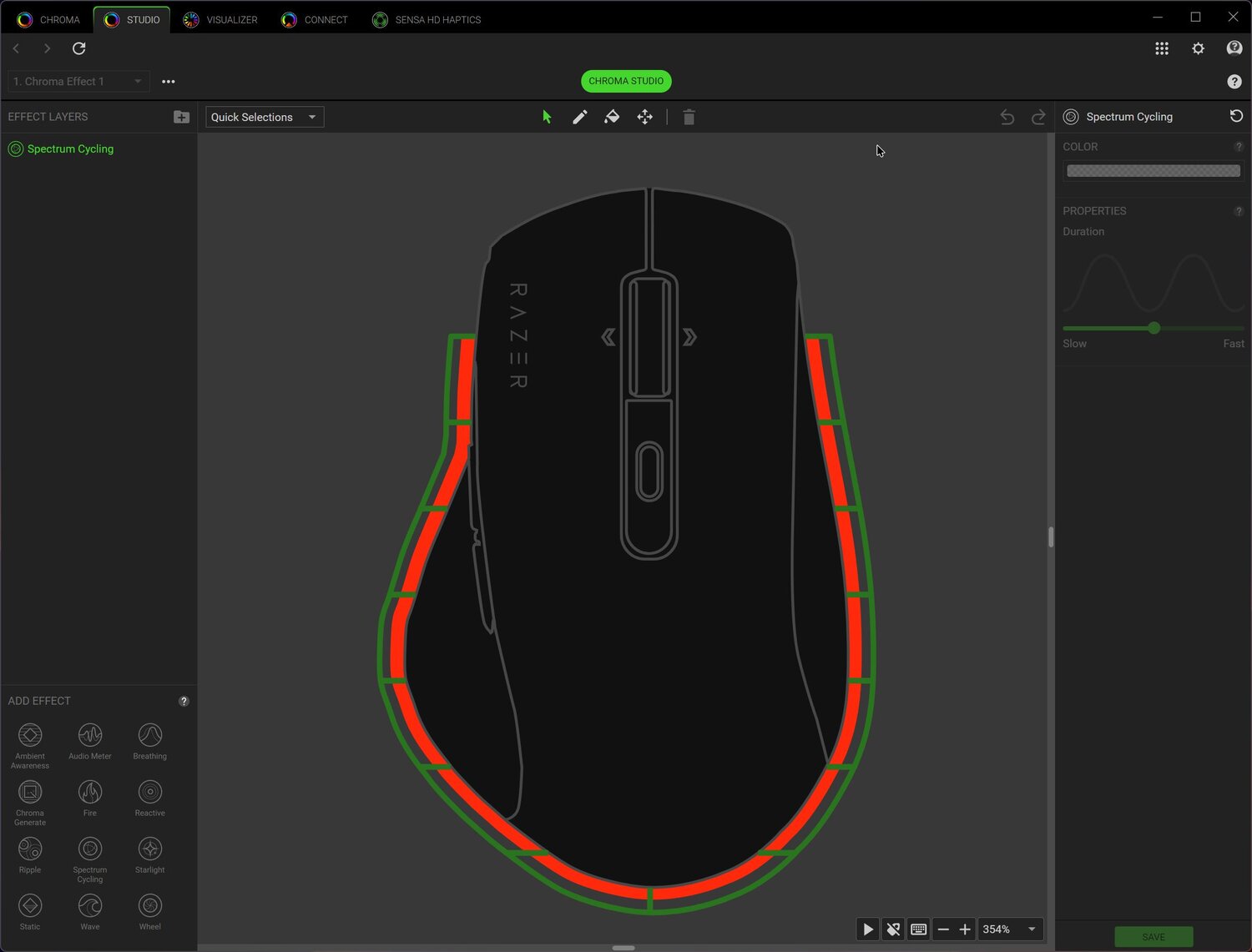Click the 354% zoom value
Screen dimensions: 1252x952
997,929
